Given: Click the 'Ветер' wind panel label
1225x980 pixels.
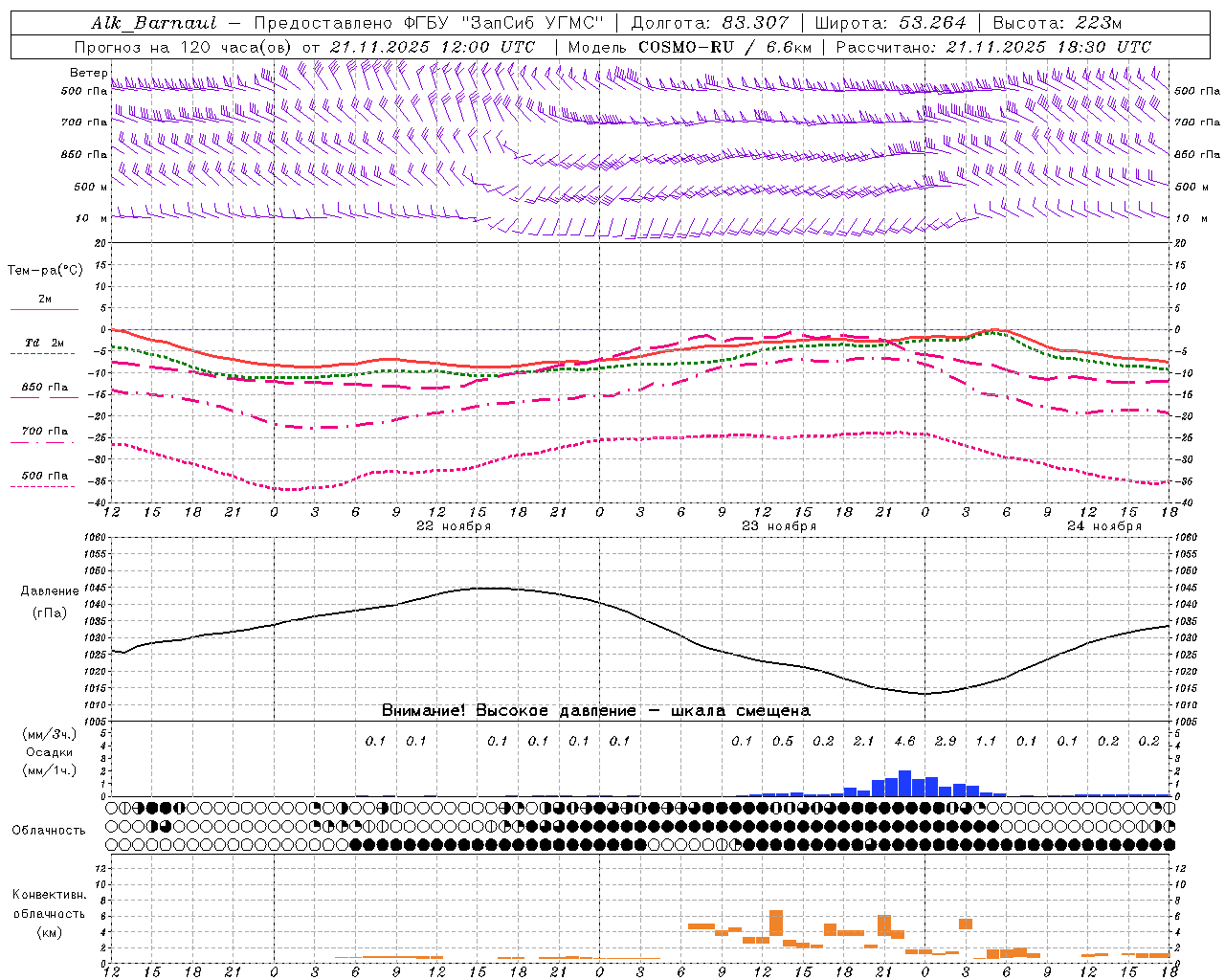Looking at the screenshot, I should coord(88,73).
